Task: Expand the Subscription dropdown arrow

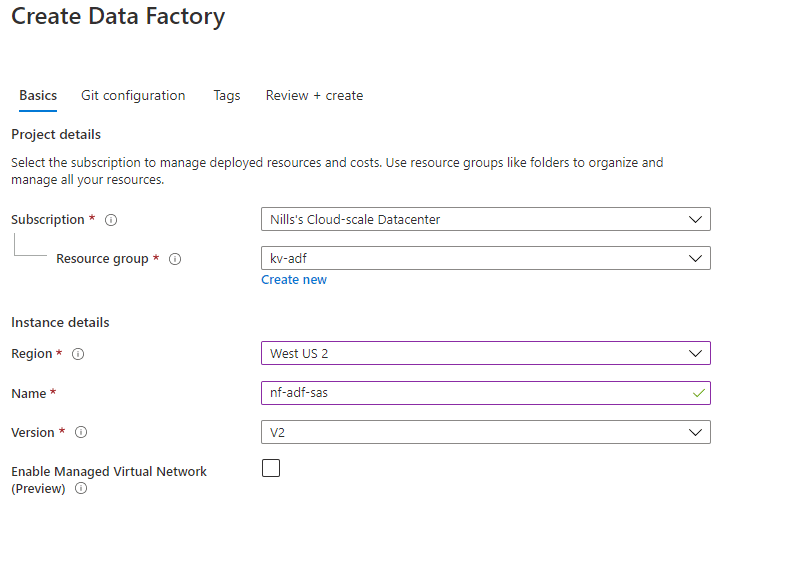Action: pyautogui.click(x=695, y=220)
